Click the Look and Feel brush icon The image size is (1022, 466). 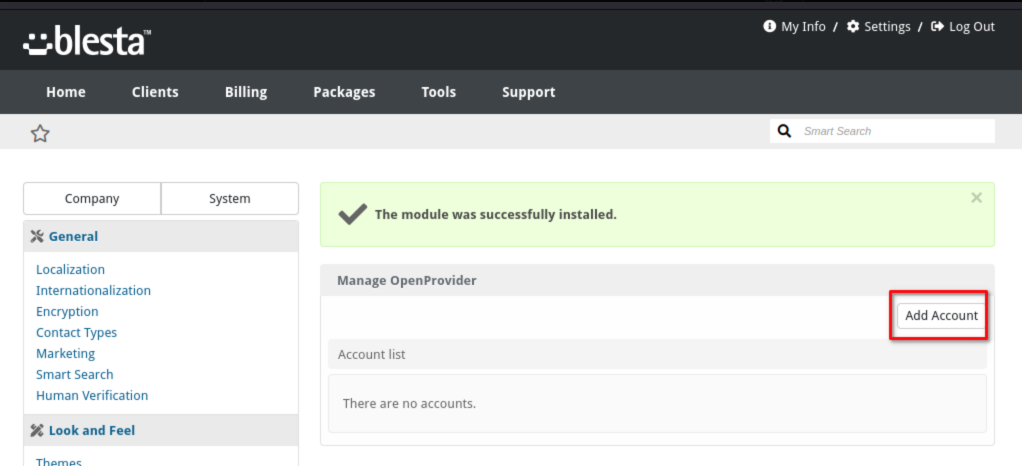(x=37, y=431)
